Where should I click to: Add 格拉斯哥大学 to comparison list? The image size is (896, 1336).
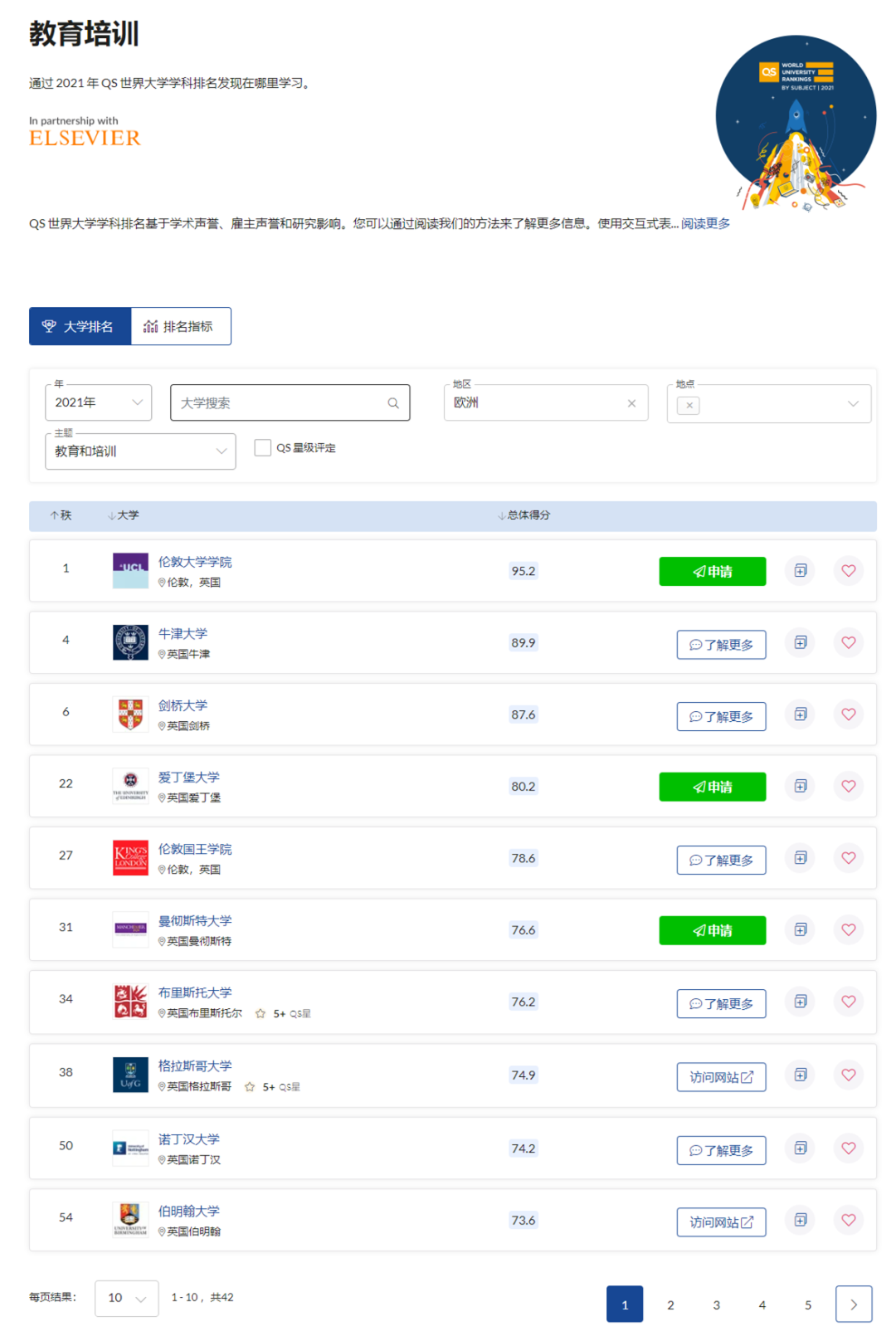coord(800,1075)
